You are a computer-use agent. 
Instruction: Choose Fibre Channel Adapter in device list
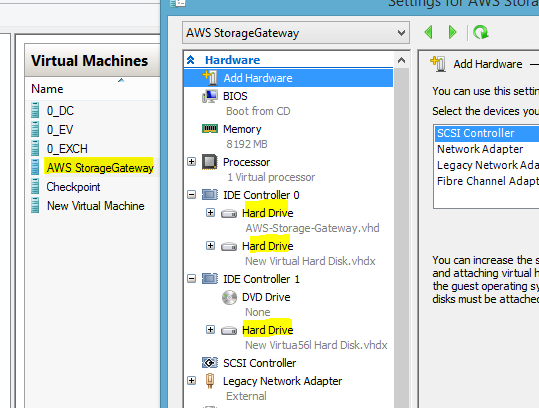pos(488,181)
